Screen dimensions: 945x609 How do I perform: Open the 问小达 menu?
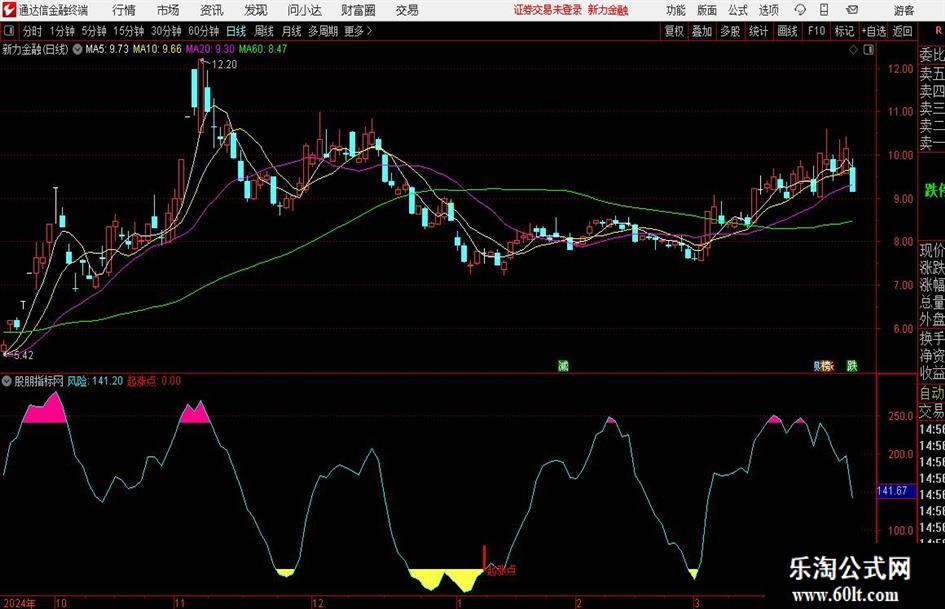pyautogui.click(x=304, y=10)
